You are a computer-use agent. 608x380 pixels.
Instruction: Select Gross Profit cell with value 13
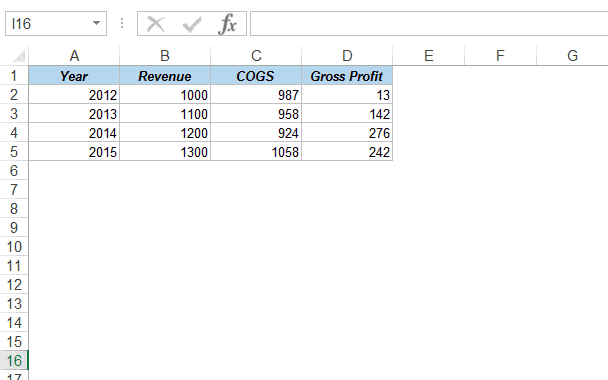pyautogui.click(x=347, y=95)
